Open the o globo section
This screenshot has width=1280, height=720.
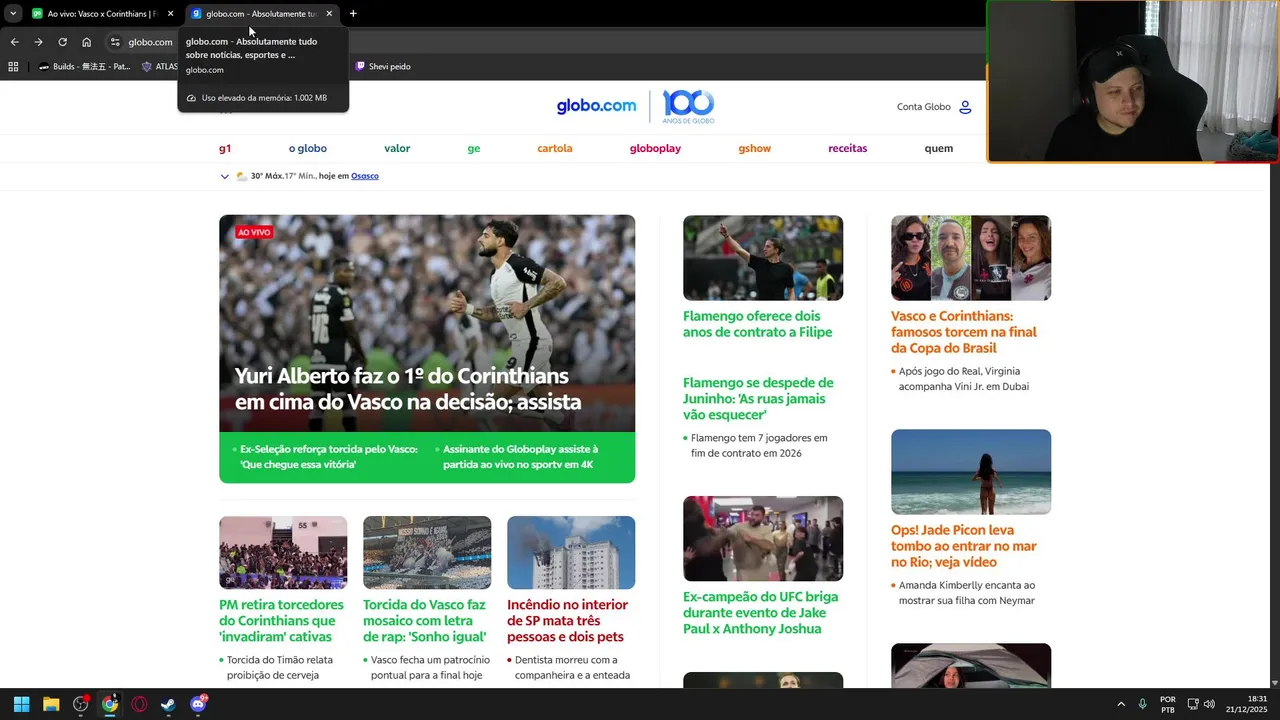[x=308, y=148]
